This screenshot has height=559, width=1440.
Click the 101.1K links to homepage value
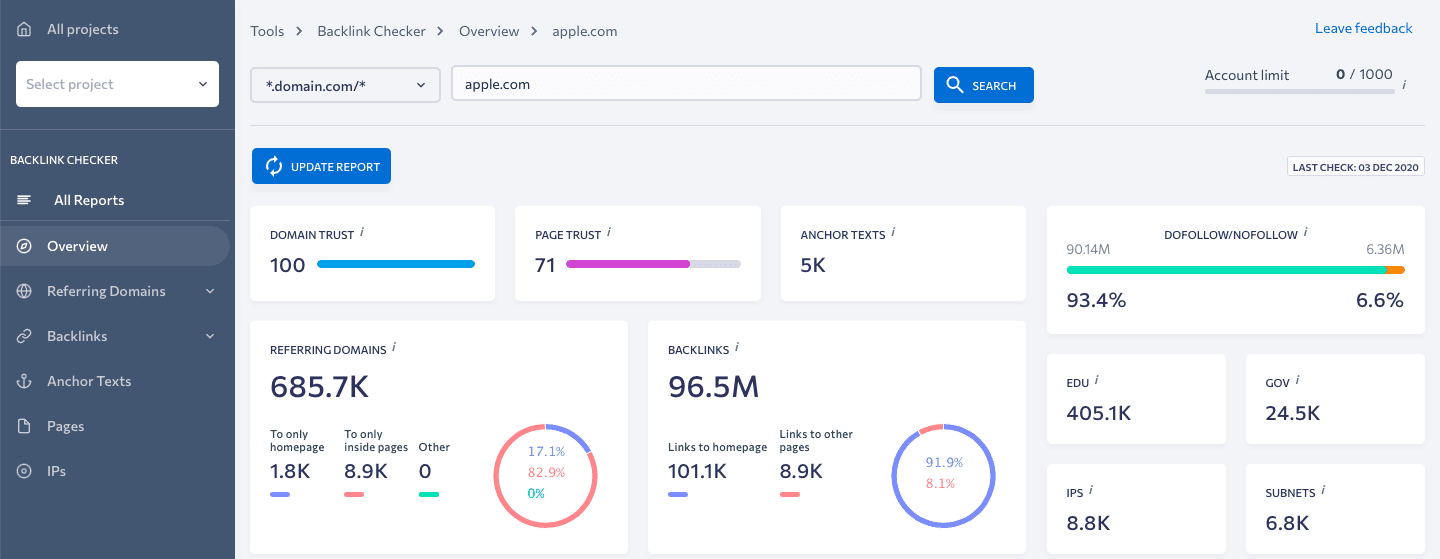697,471
